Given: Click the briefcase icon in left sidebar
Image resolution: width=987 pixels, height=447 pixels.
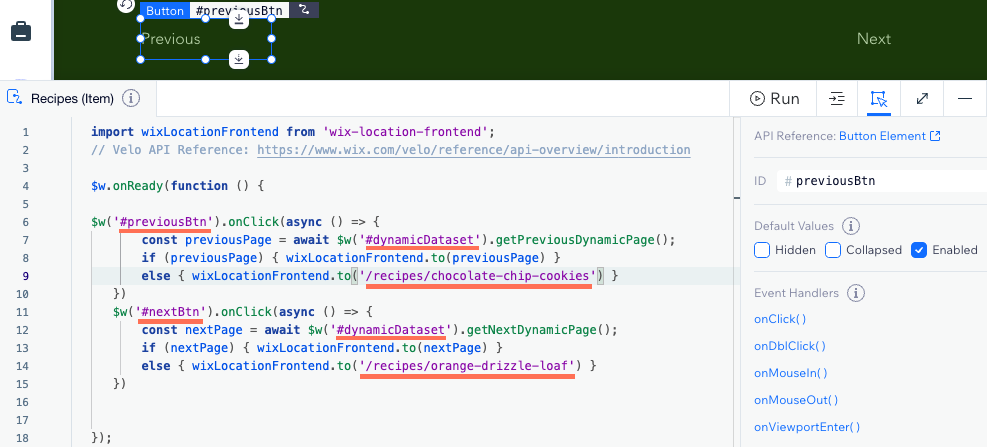Looking at the screenshot, I should pos(21,31).
